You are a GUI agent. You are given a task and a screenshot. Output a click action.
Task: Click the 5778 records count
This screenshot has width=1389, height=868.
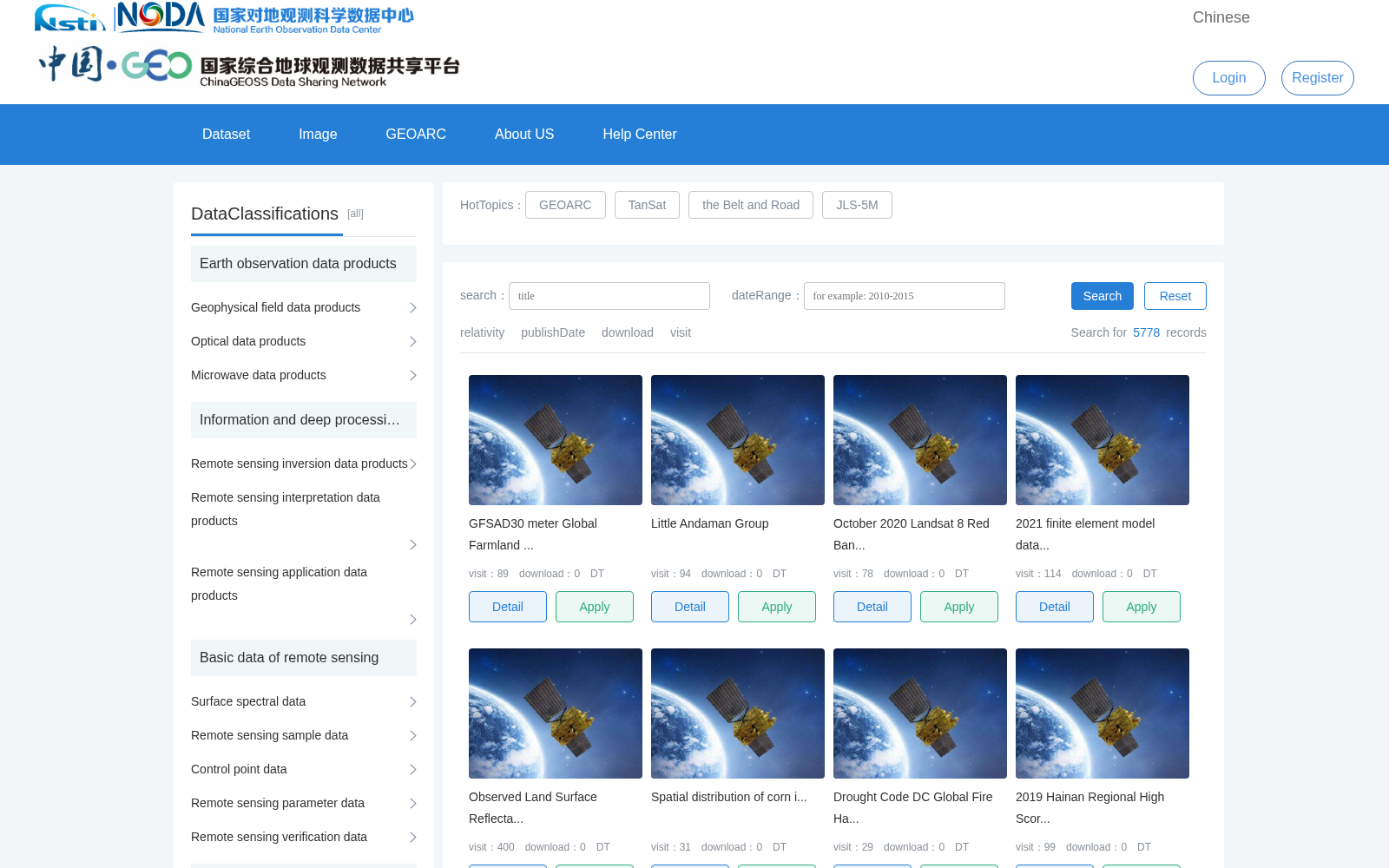pos(1146,332)
